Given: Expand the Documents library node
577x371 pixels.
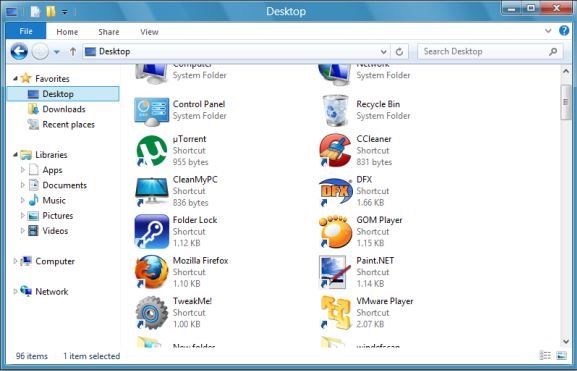Looking at the screenshot, I should tap(22, 185).
